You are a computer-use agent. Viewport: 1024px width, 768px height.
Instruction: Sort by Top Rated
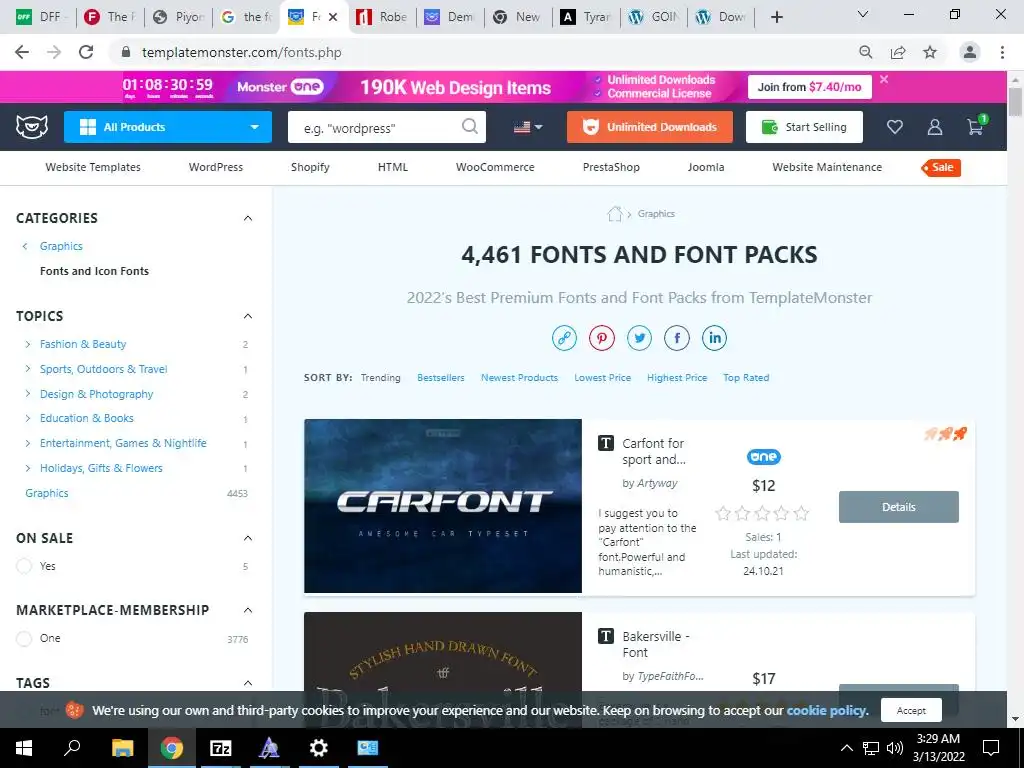click(746, 377)
